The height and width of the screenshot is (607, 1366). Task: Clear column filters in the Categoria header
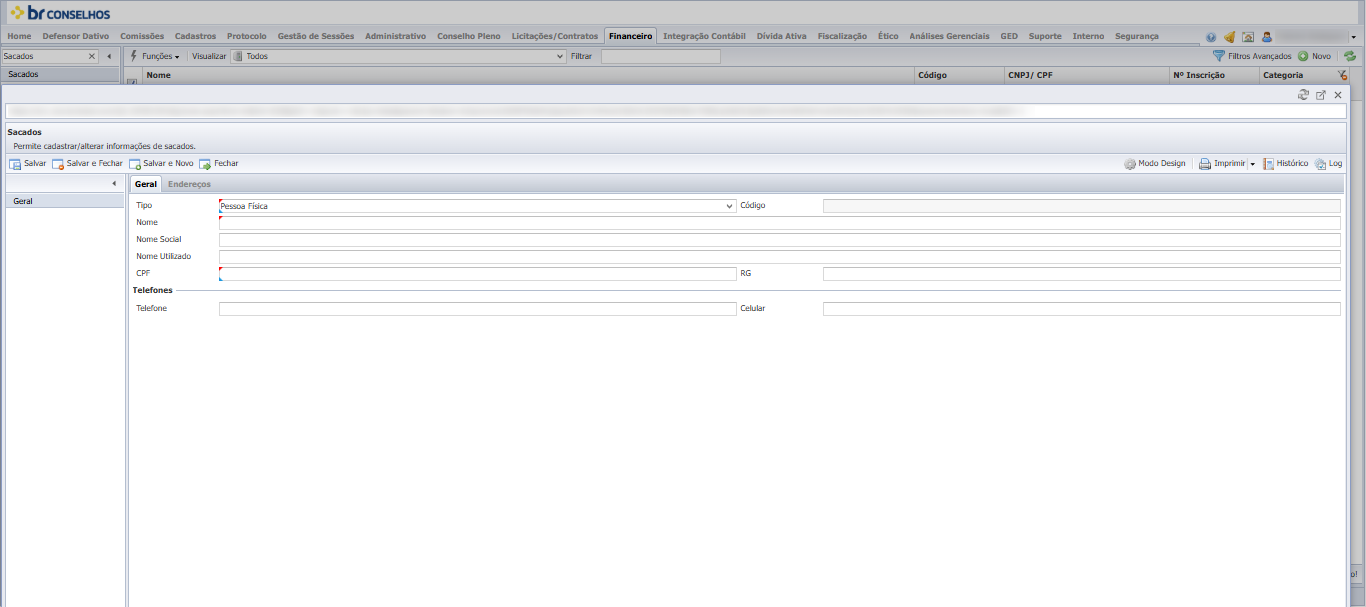(x=1342, y=75)
